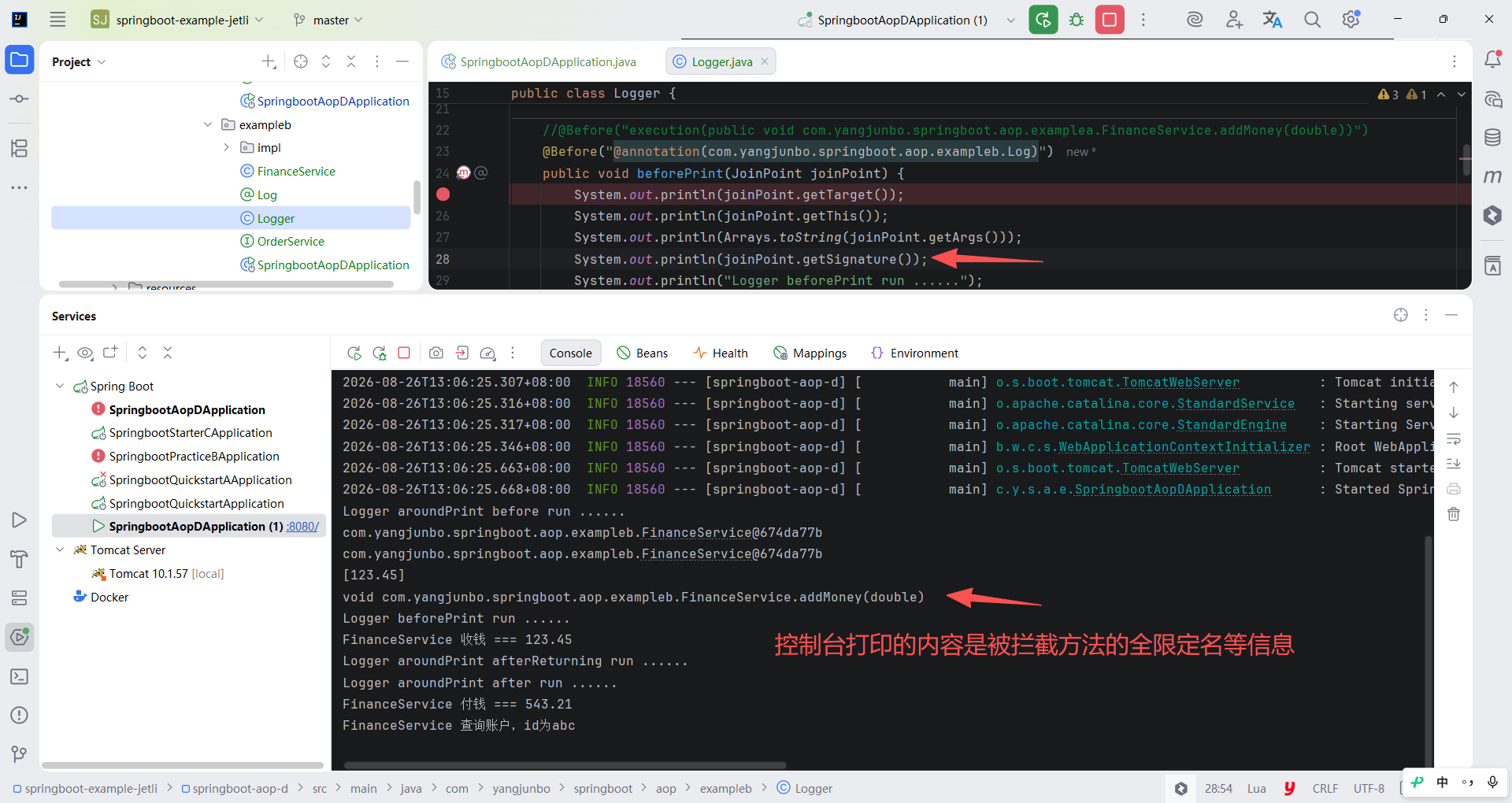The image size is (1512, 803).
Task: Open the Notifications bell icon
Action: click(x=1492, y=60)
